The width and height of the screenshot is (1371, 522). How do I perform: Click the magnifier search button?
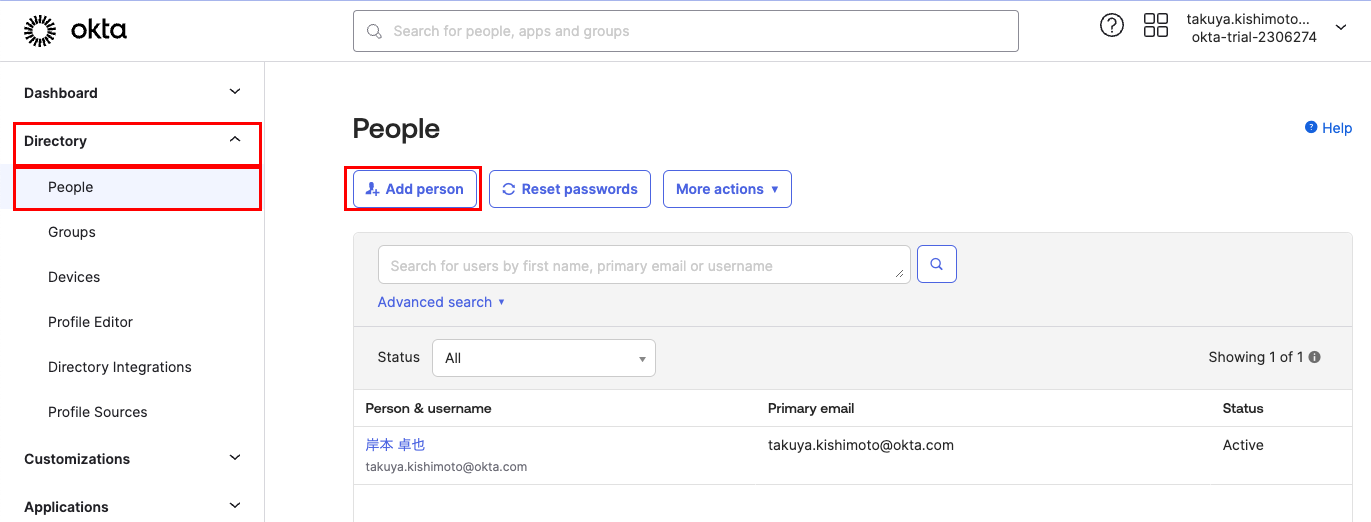(x=936, y=265)
